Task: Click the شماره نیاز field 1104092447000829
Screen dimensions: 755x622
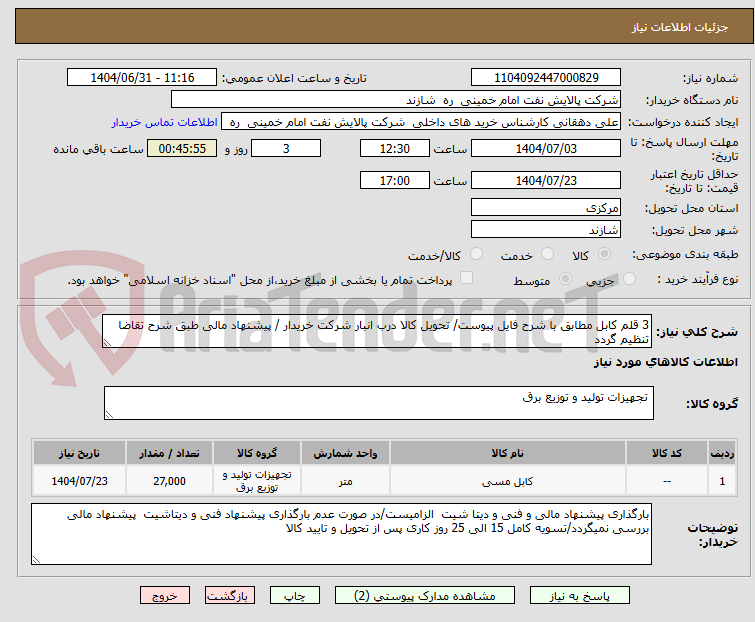Action: [546, 78]
